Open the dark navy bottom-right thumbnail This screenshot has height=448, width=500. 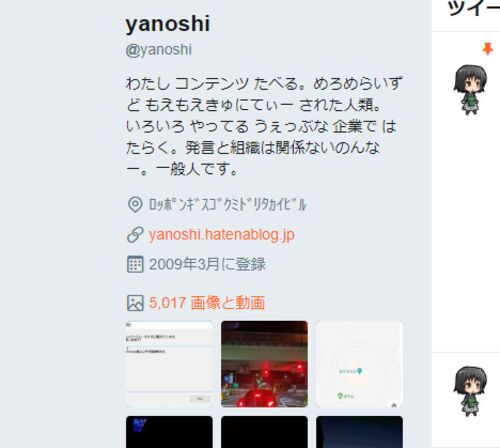359,432
